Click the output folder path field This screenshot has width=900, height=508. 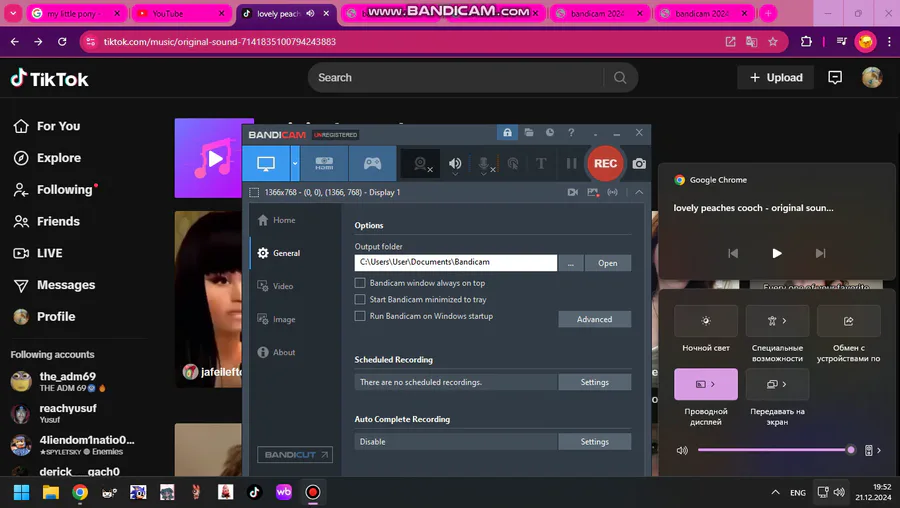[456, 262]
